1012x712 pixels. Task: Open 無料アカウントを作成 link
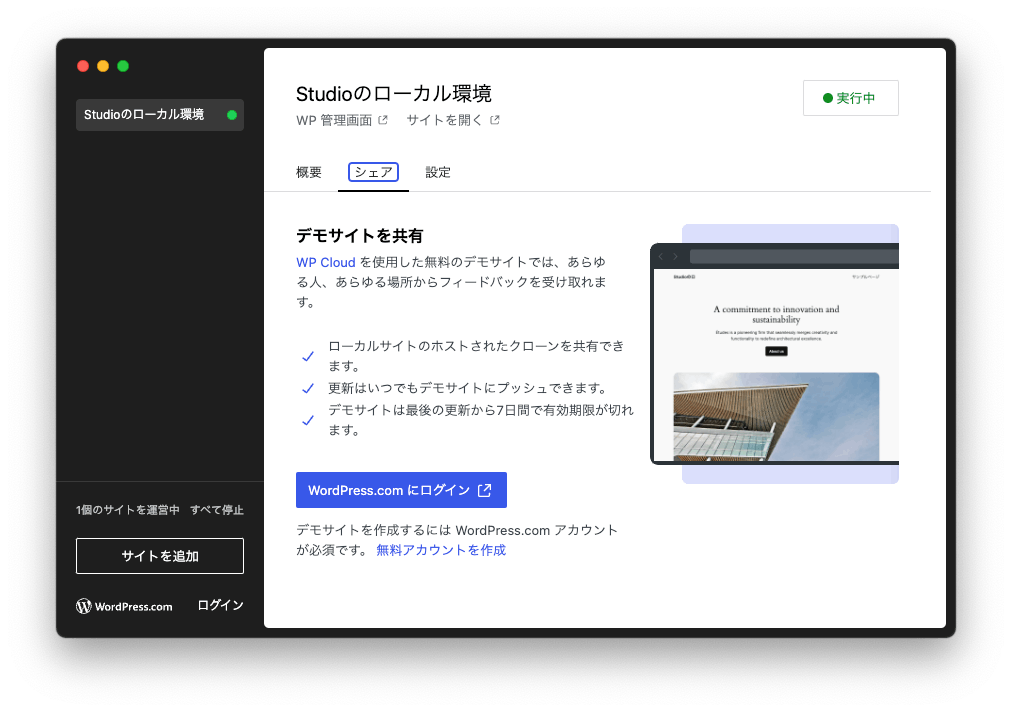coord(441,550)
